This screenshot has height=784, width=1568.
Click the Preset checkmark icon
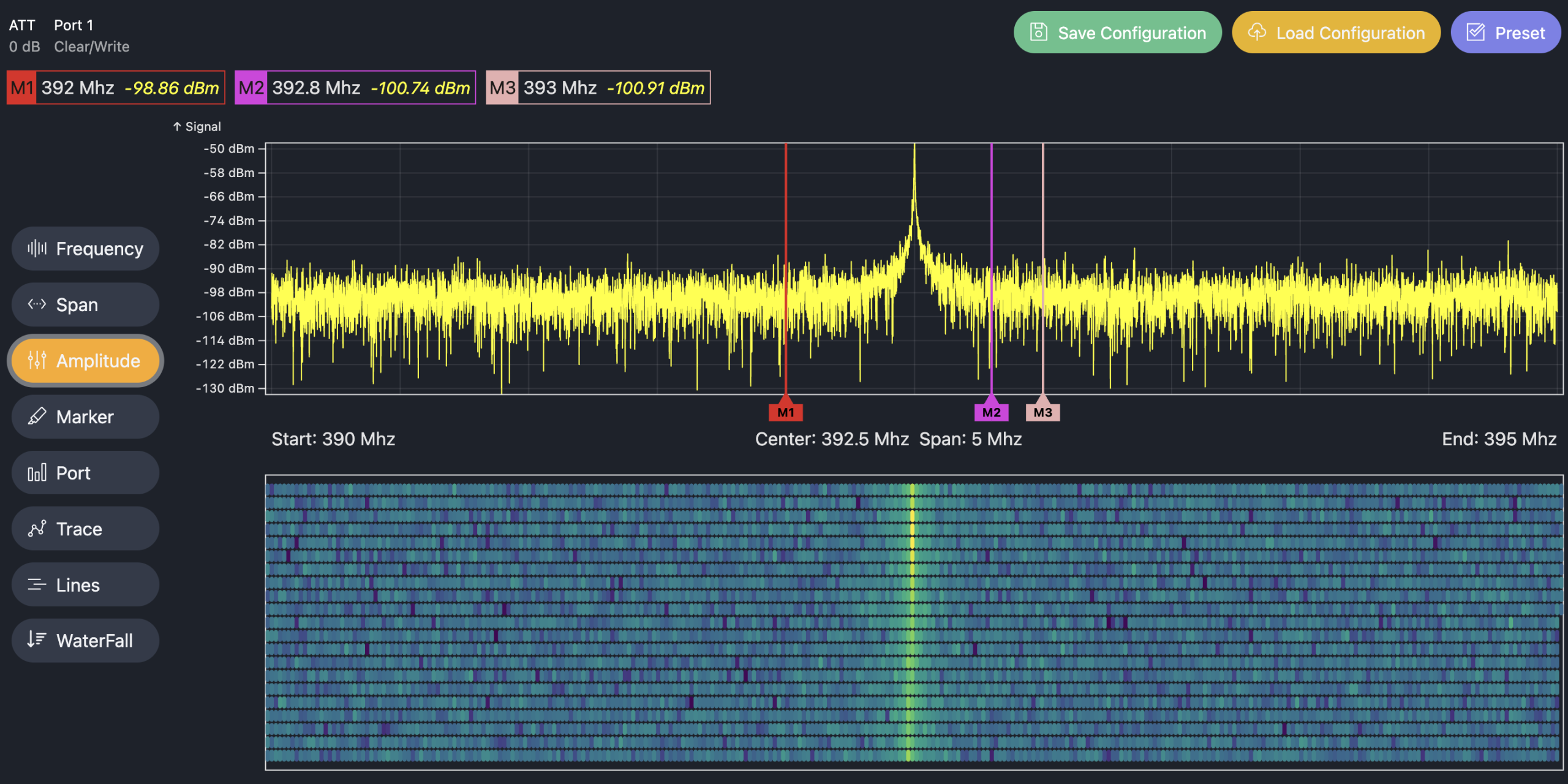coord(1476,32)
